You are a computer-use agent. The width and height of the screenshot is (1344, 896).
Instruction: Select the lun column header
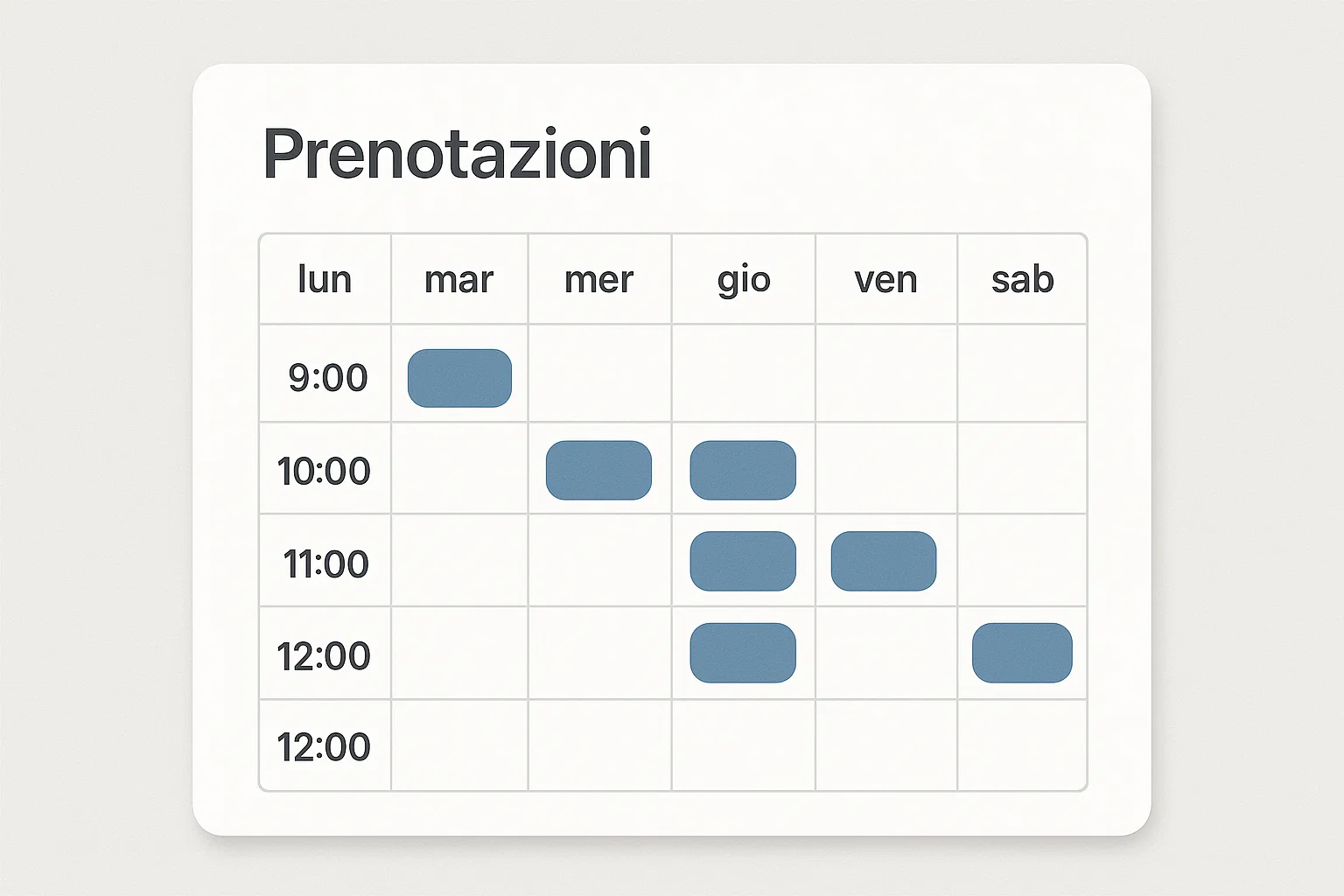[x=325, y=280]
